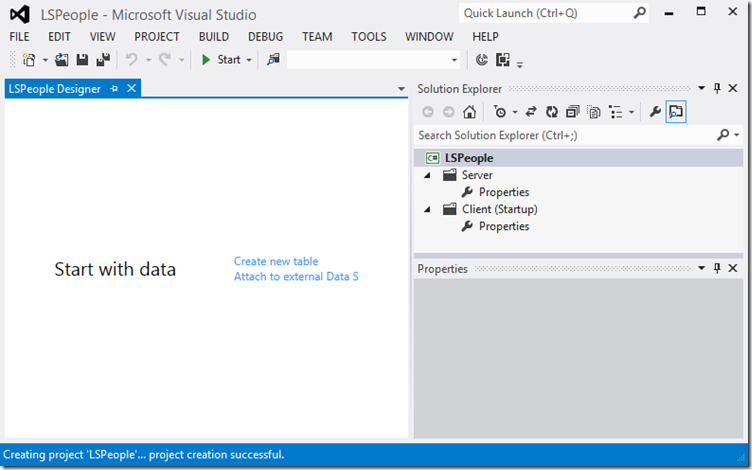Close the Properties panel
Image resolution: width=752 pixels, height=470 pixels.
tap(733, 268)
